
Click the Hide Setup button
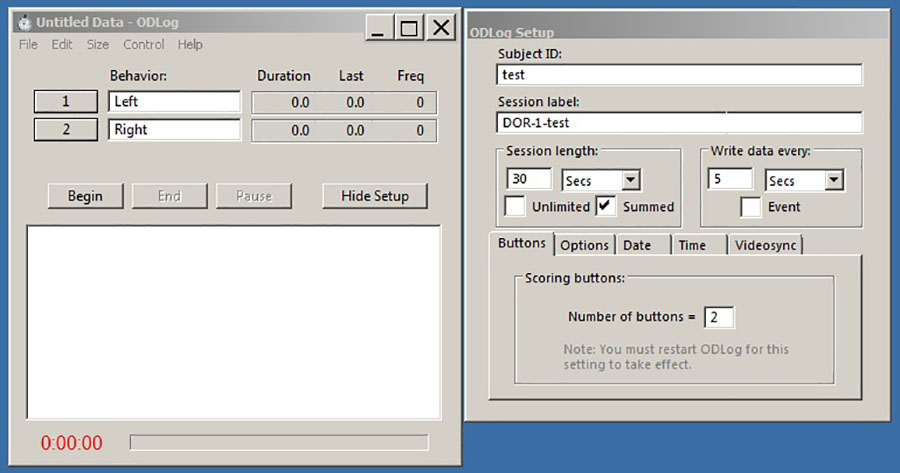click(375, 196)
